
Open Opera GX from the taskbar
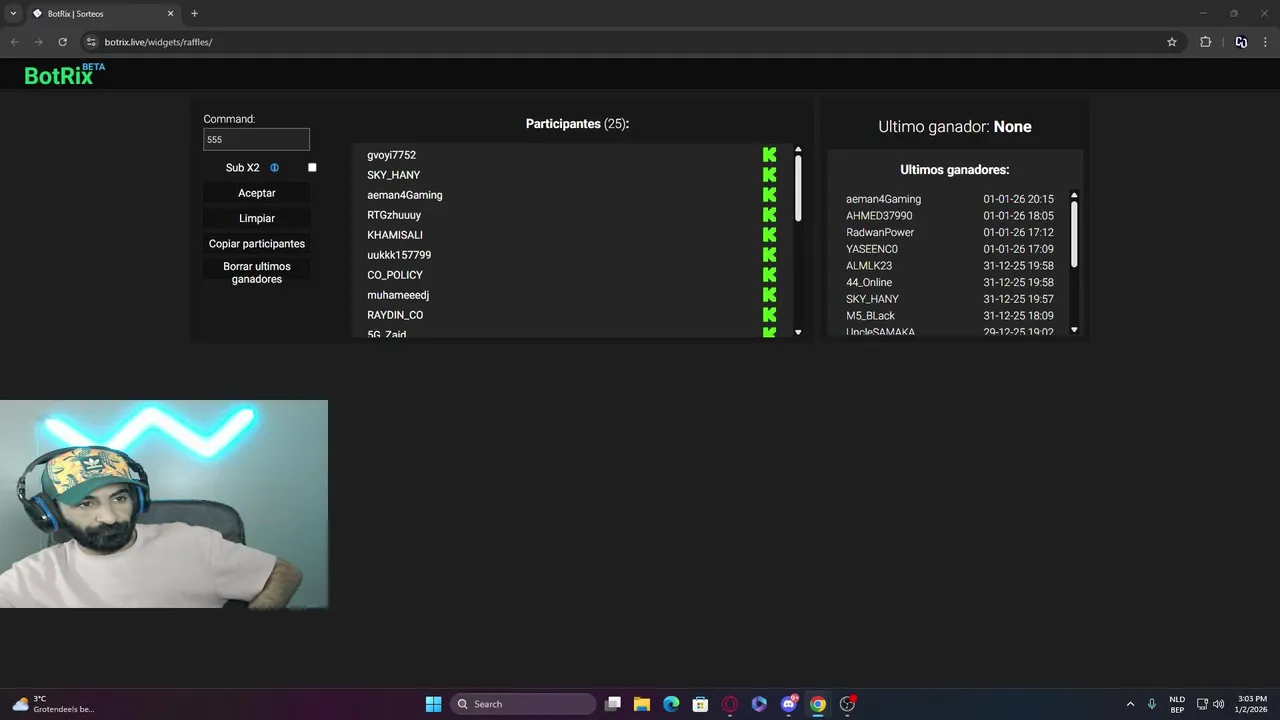(730, 704)
